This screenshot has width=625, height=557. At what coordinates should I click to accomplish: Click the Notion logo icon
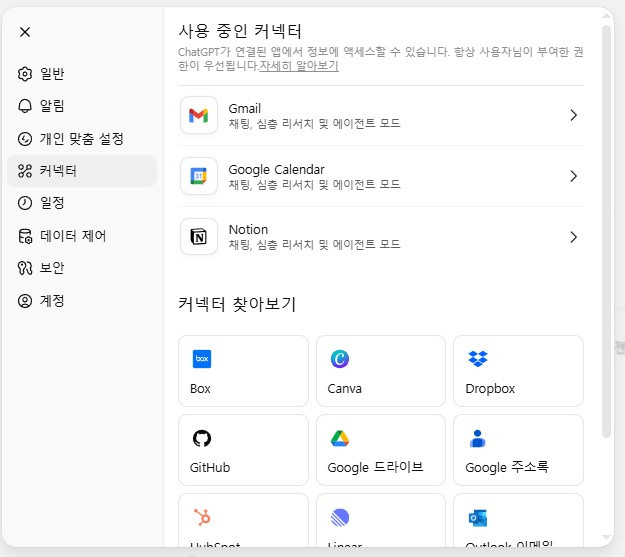tap(199, 237)
